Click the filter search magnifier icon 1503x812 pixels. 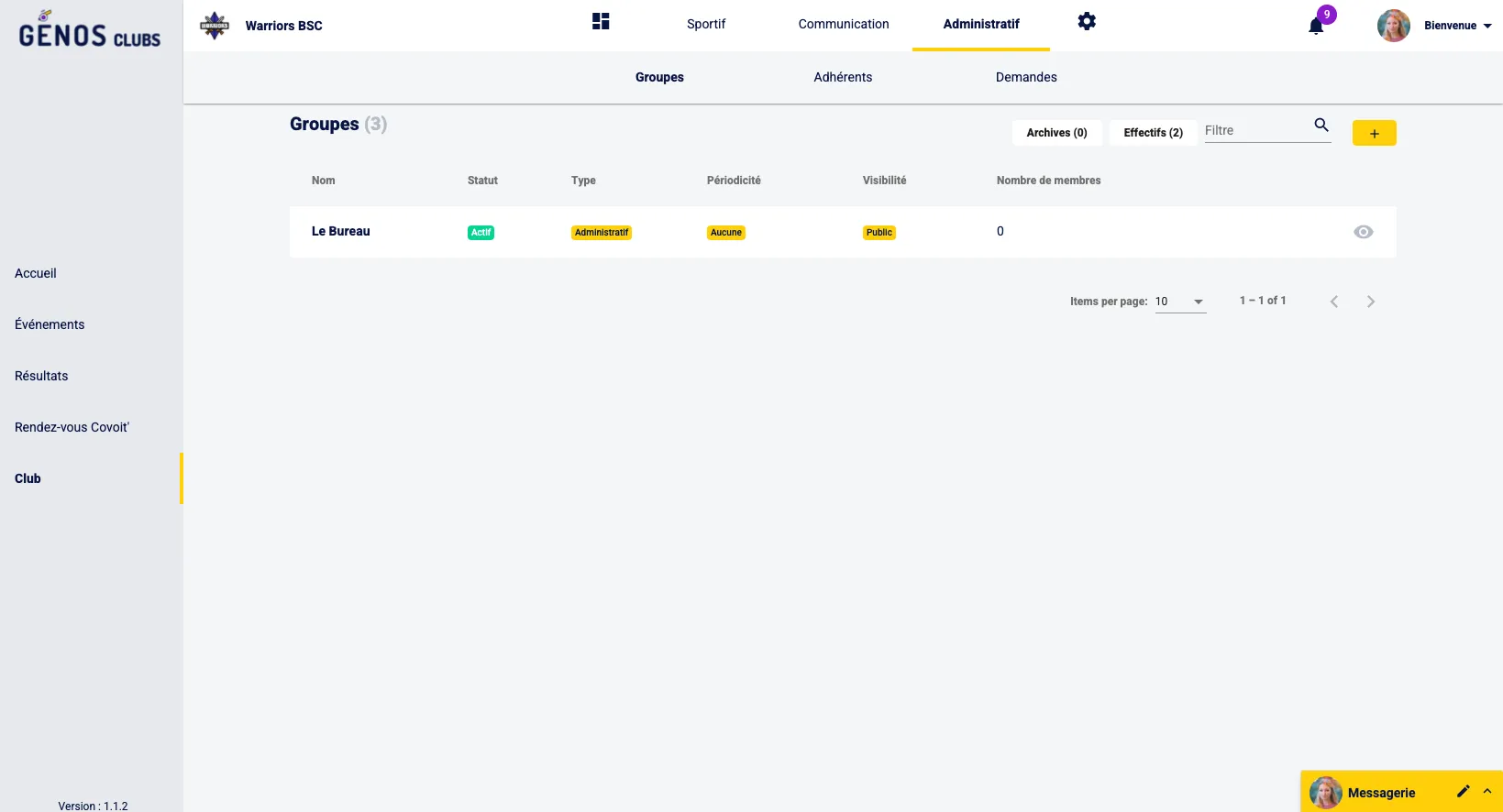click(1321, 126)
